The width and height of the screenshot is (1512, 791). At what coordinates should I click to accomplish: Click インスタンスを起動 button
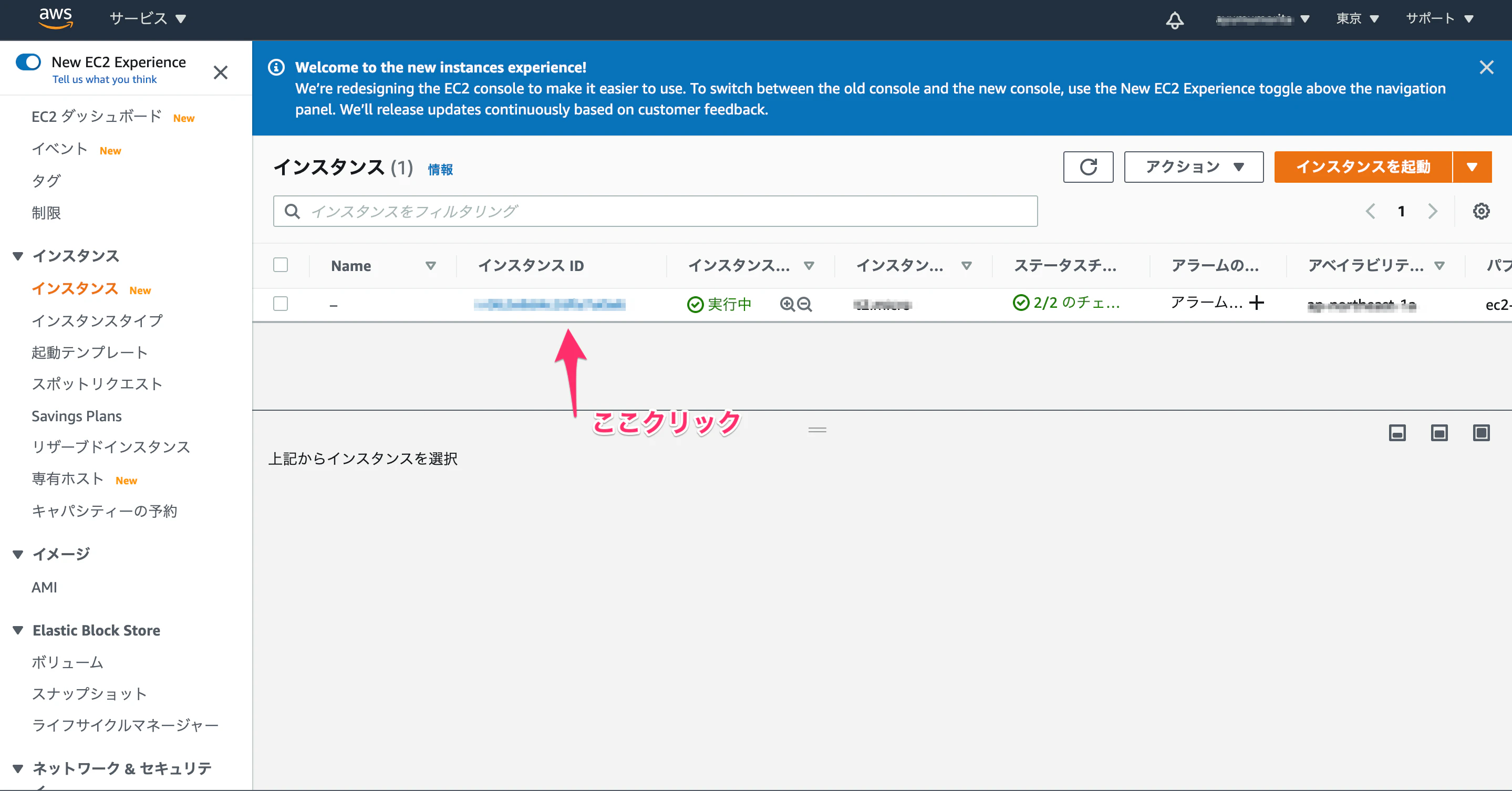click(x=1363, y=167)
